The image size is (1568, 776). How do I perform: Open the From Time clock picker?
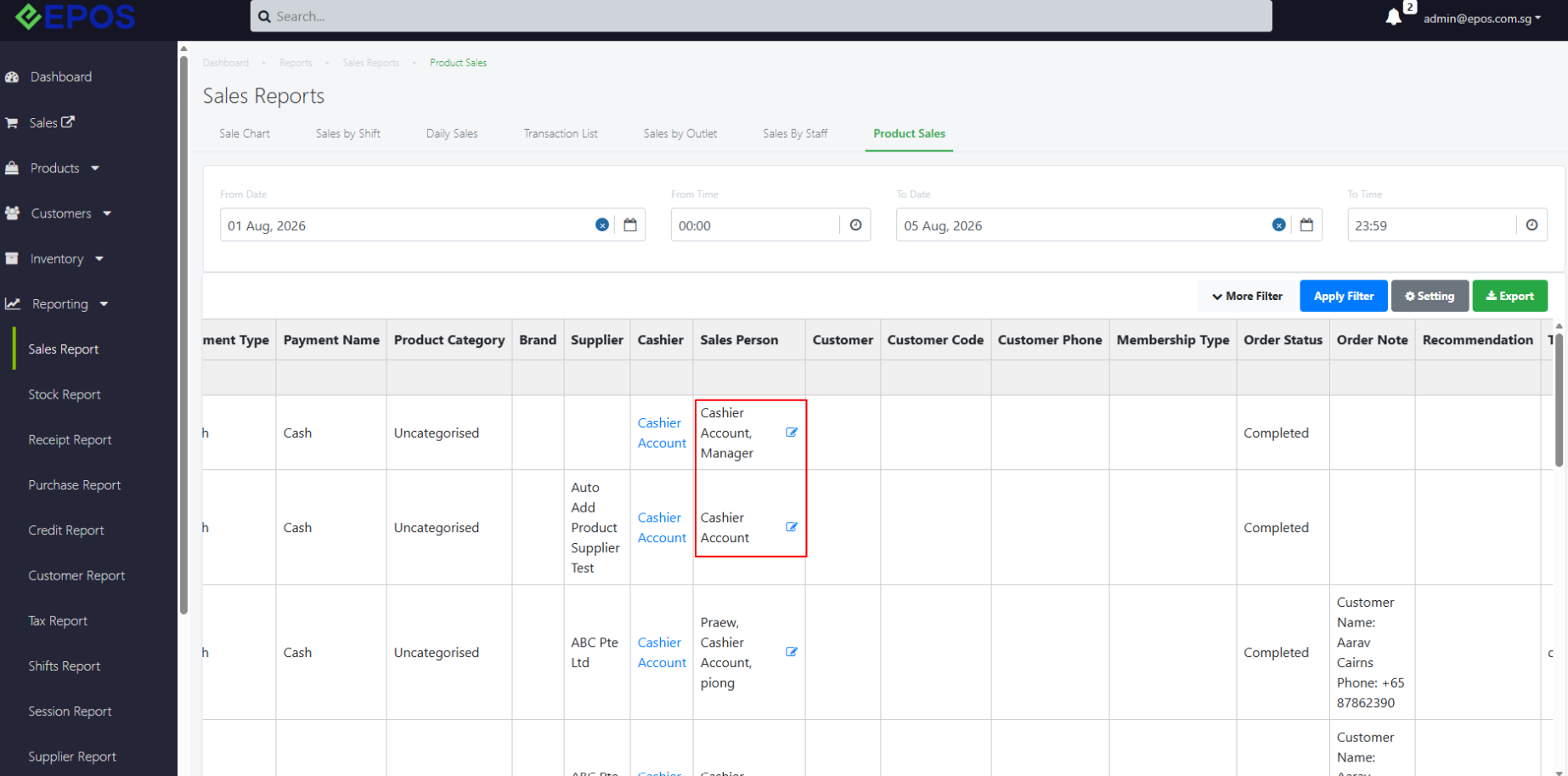click(855, 225)
